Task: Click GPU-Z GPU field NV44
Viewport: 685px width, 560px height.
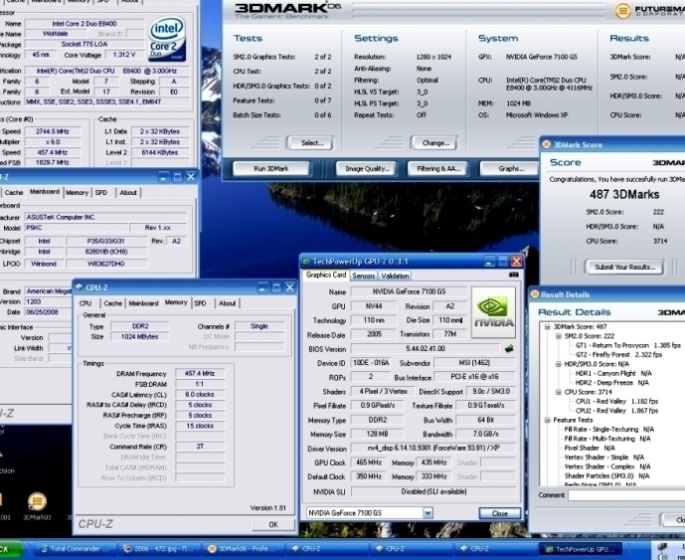Action: 374,306
